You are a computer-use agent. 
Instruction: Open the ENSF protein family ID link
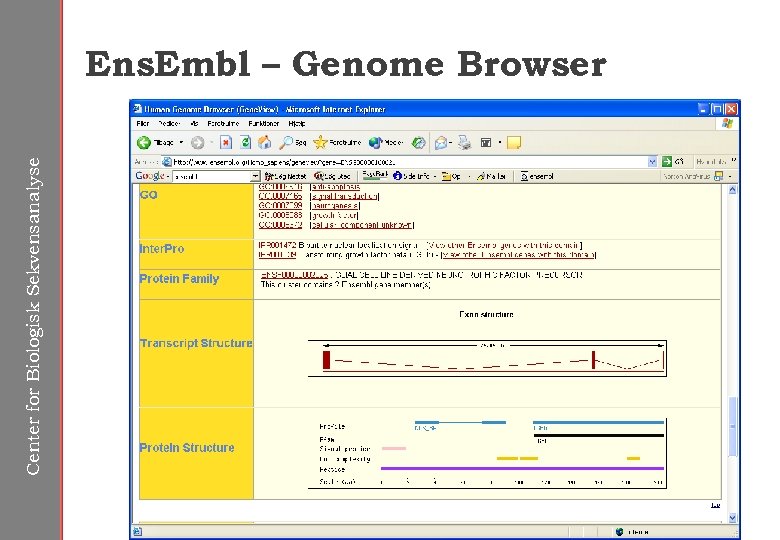point(294,275)
